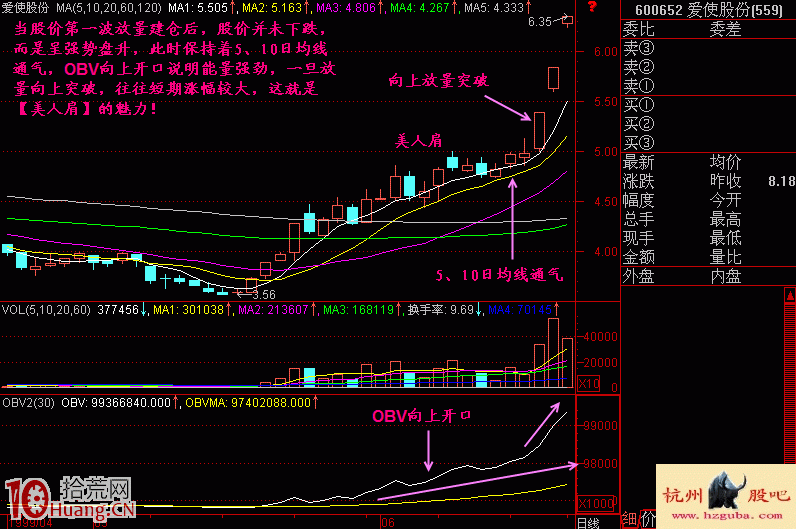Screen dimensions: 796x529
Task: Click the 均价 average price label
Action: click(x=725, y=162)
